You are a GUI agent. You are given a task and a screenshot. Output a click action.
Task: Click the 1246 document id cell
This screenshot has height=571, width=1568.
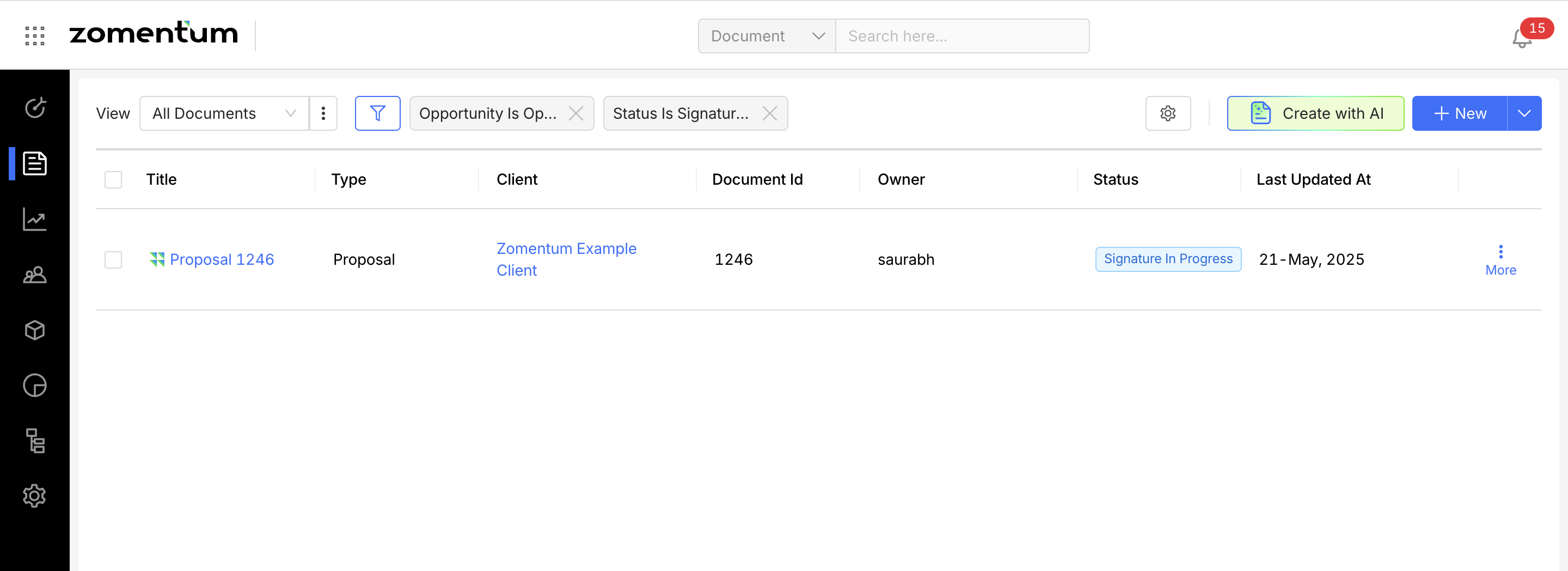click(733, 259)
